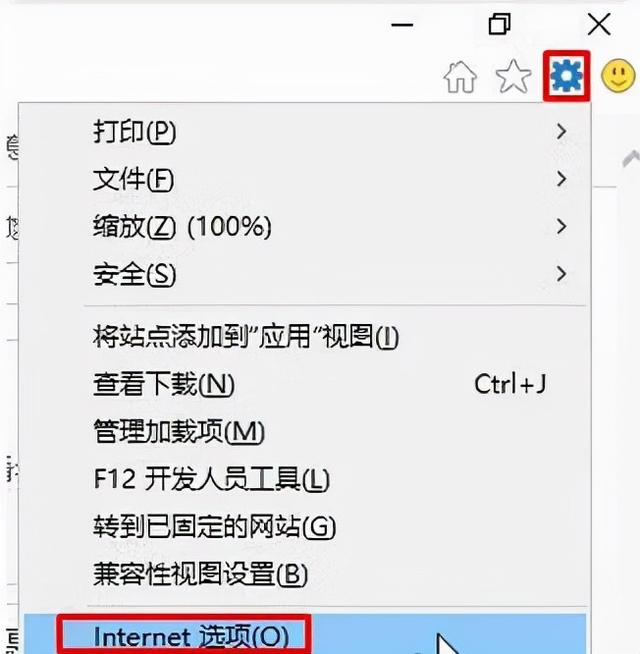The image size is (640, 654).
Task: Select the 安全(S) menu label
Action: pos(134,274)
